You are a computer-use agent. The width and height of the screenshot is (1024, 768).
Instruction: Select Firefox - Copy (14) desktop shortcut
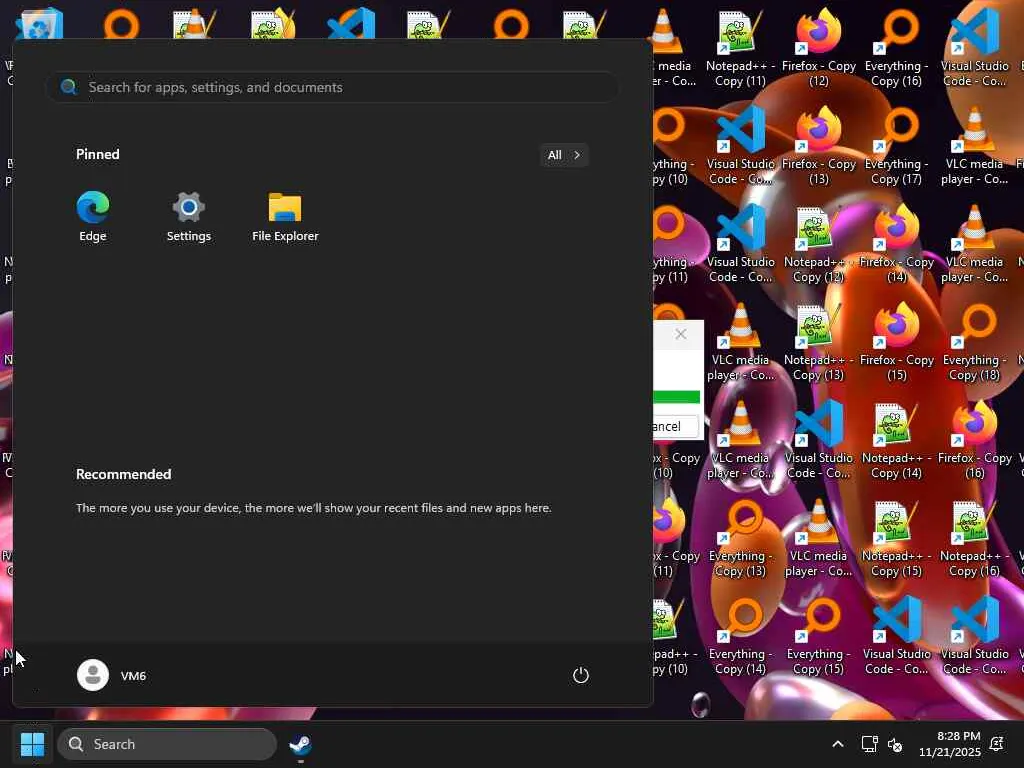897,244
